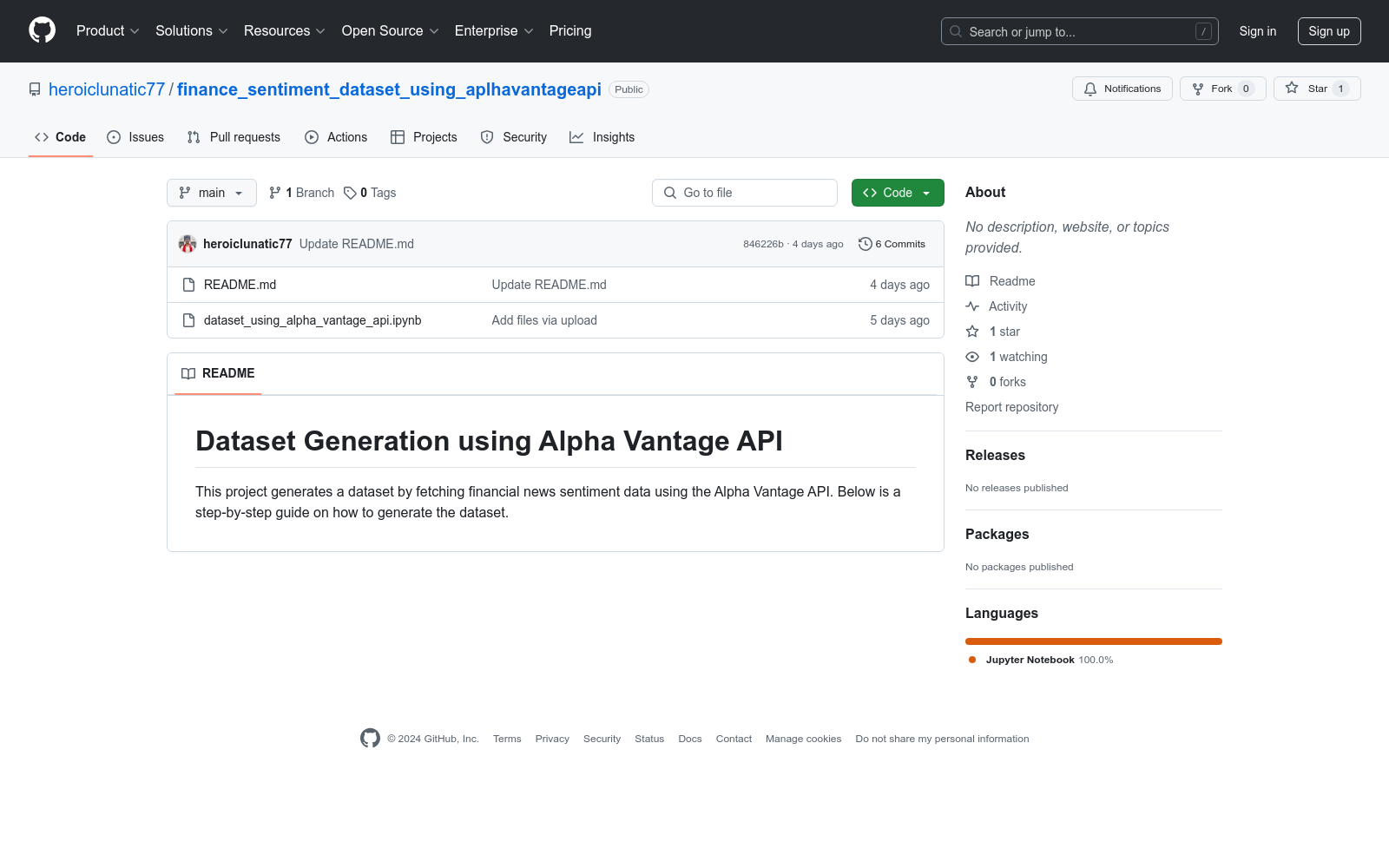
Task: Click the fork icon beside 0 forks
Action: pos(972,382)
